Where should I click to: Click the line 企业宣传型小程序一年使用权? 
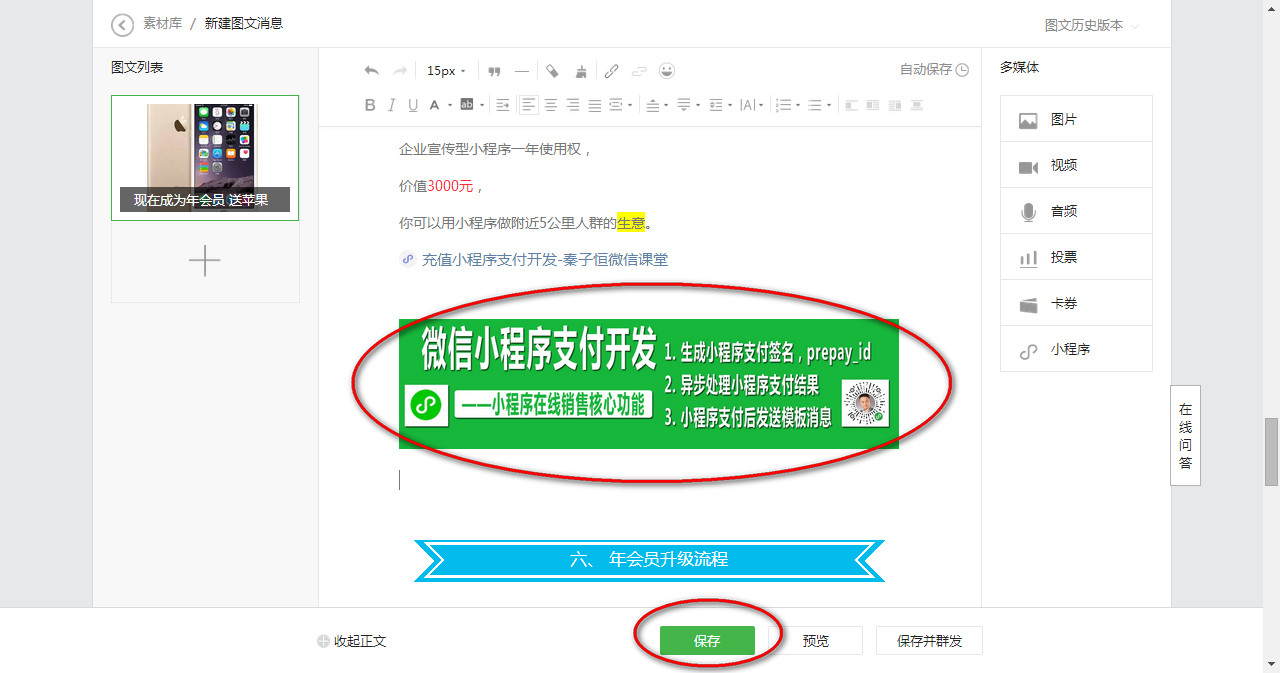496,150
